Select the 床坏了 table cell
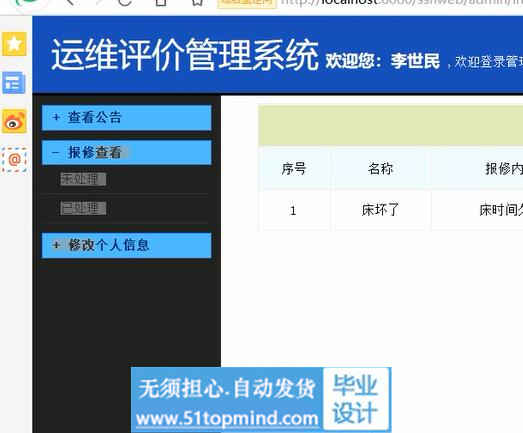 (381, 210)
